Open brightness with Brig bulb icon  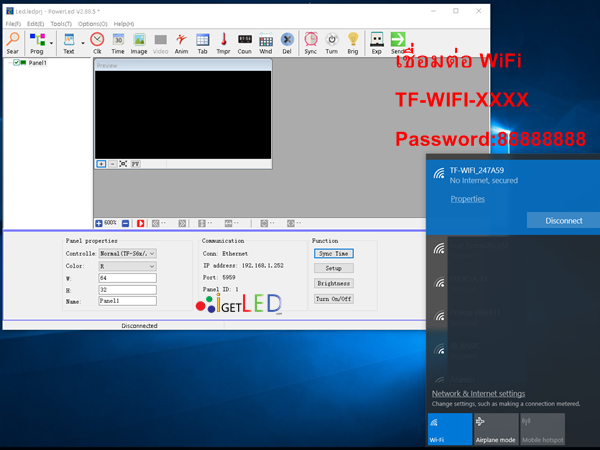pyautogui.click(x=353, y=43)
